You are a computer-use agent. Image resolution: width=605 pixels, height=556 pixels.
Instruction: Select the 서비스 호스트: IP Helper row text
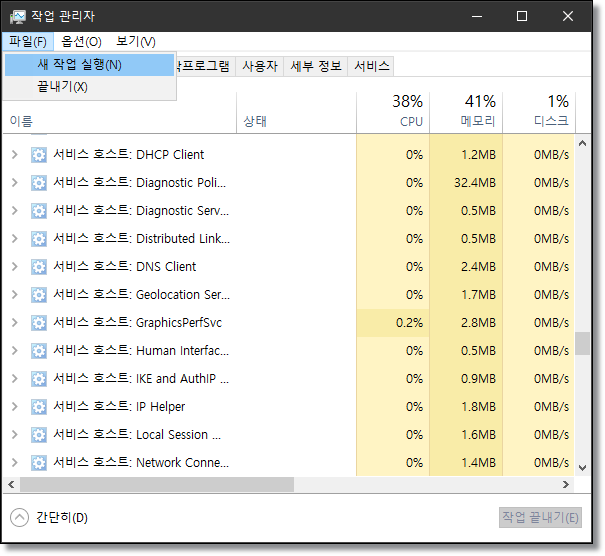tap(119, 407)
